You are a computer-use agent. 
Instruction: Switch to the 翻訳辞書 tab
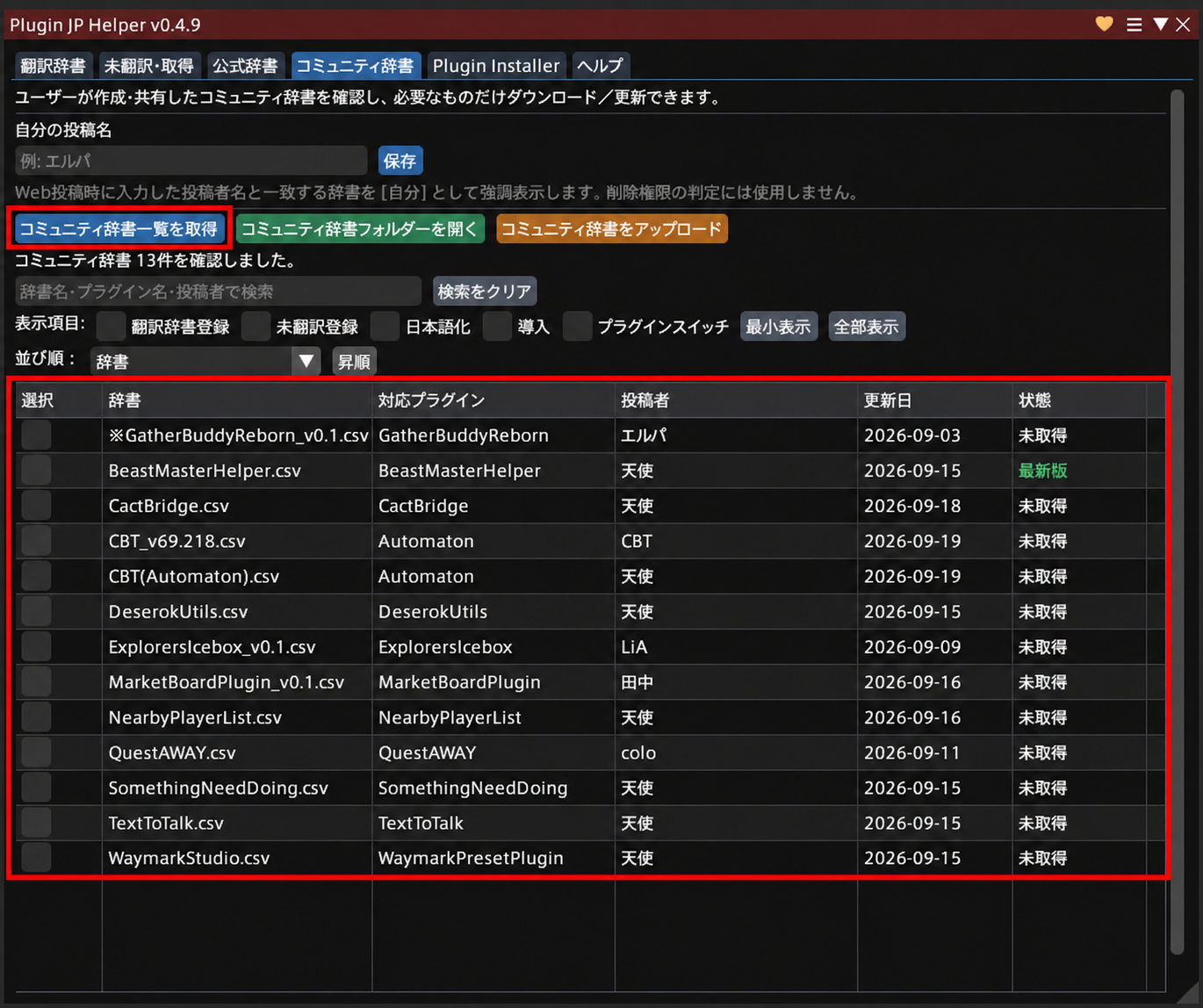pos(53,66)
